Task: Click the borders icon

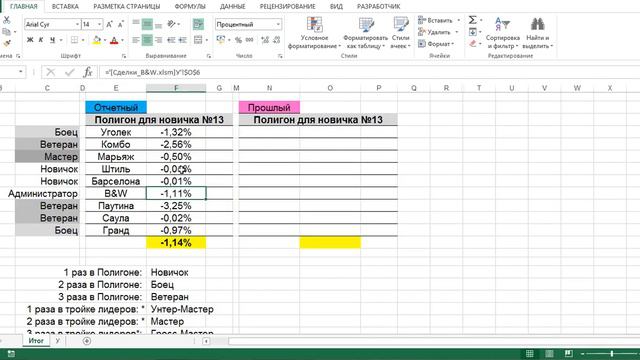Action: coord(74,40)
